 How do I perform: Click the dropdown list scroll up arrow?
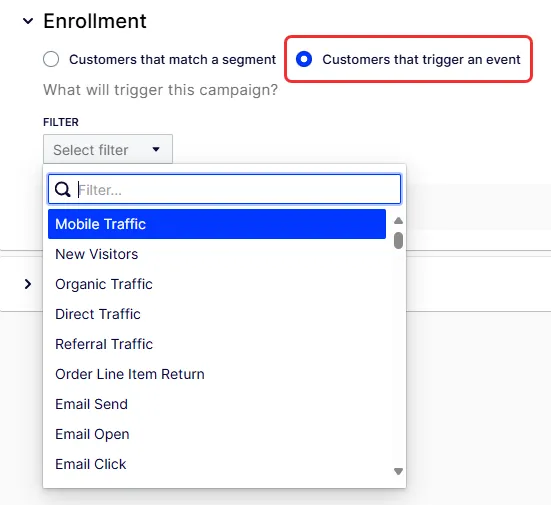[x=398, y=221]
